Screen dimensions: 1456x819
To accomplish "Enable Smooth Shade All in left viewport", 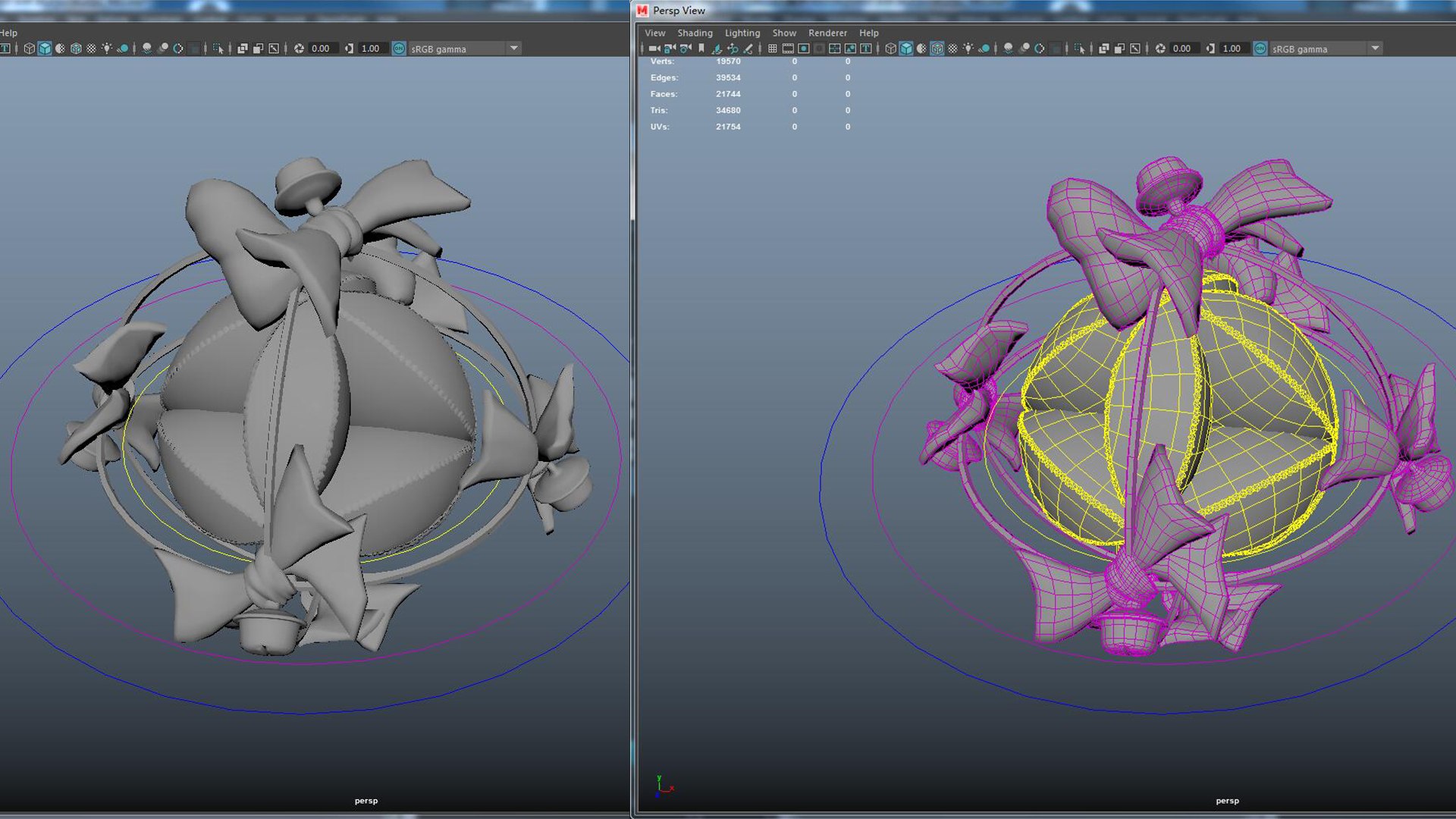I will click(45, 49).
